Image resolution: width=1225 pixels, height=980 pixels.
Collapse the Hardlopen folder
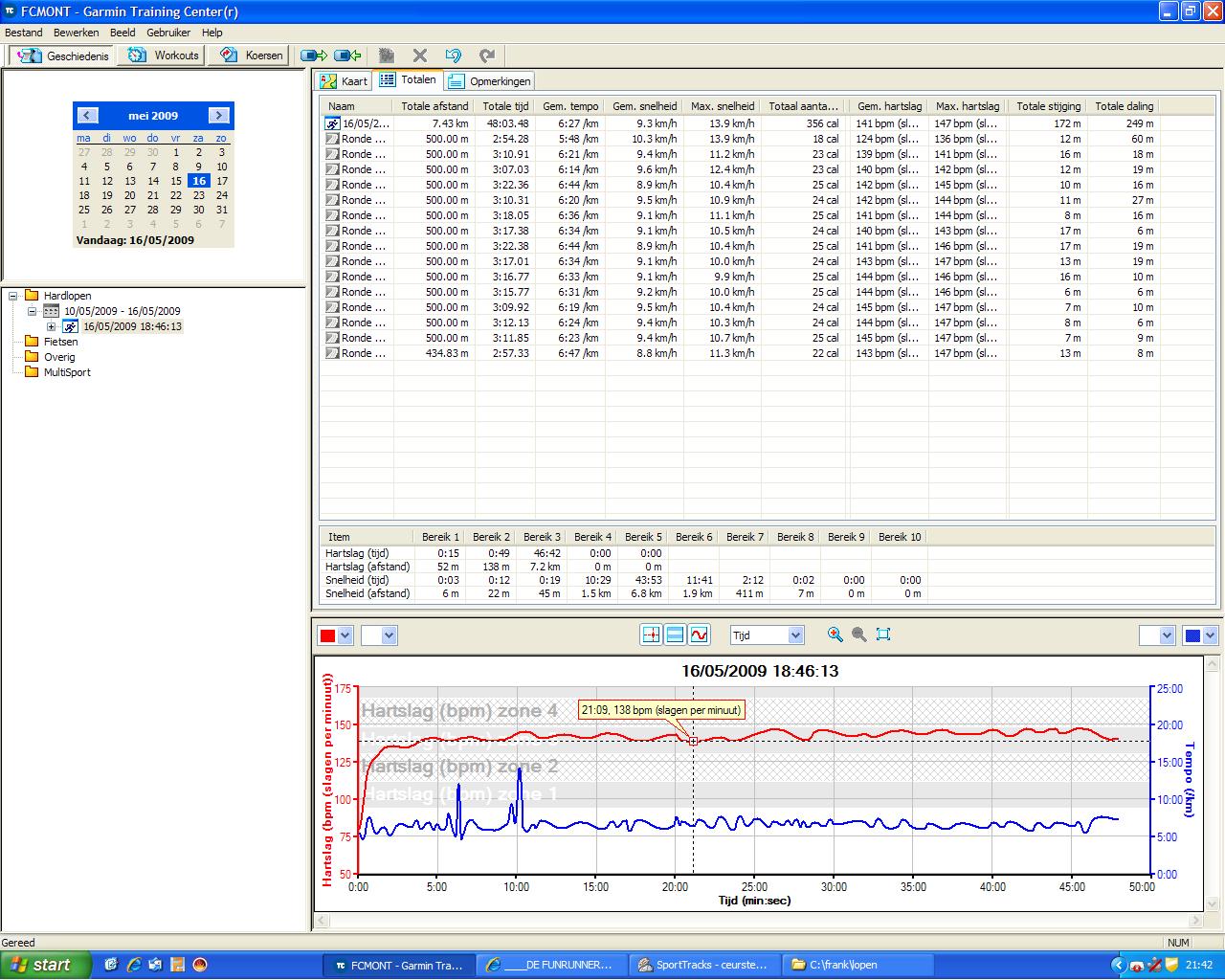pyautogui.click(x=14, y=296)
